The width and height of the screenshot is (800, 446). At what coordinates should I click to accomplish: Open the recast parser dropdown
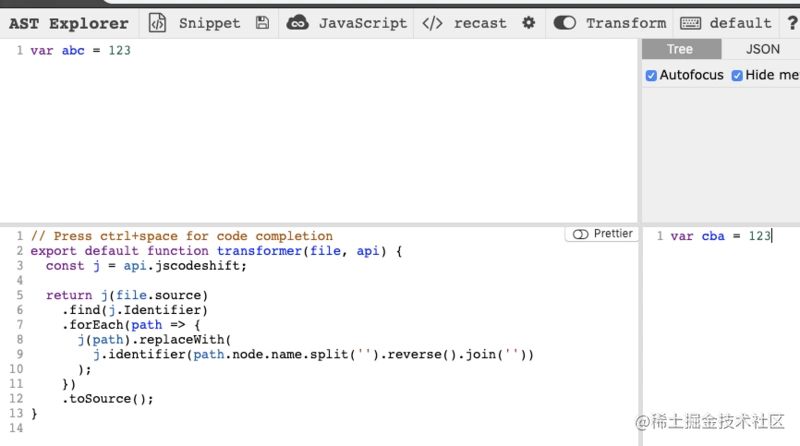click(x=480, y=23)
